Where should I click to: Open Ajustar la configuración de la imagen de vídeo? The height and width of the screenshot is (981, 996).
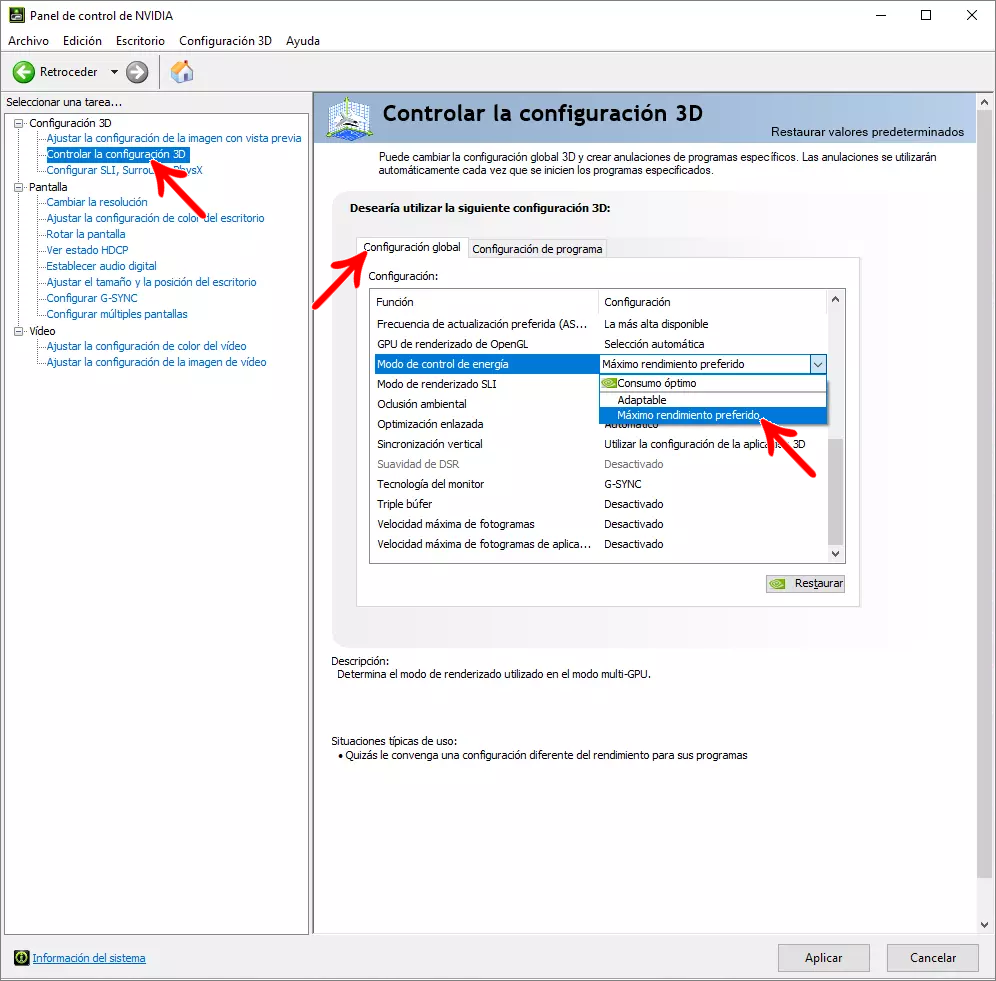[156, 362]
